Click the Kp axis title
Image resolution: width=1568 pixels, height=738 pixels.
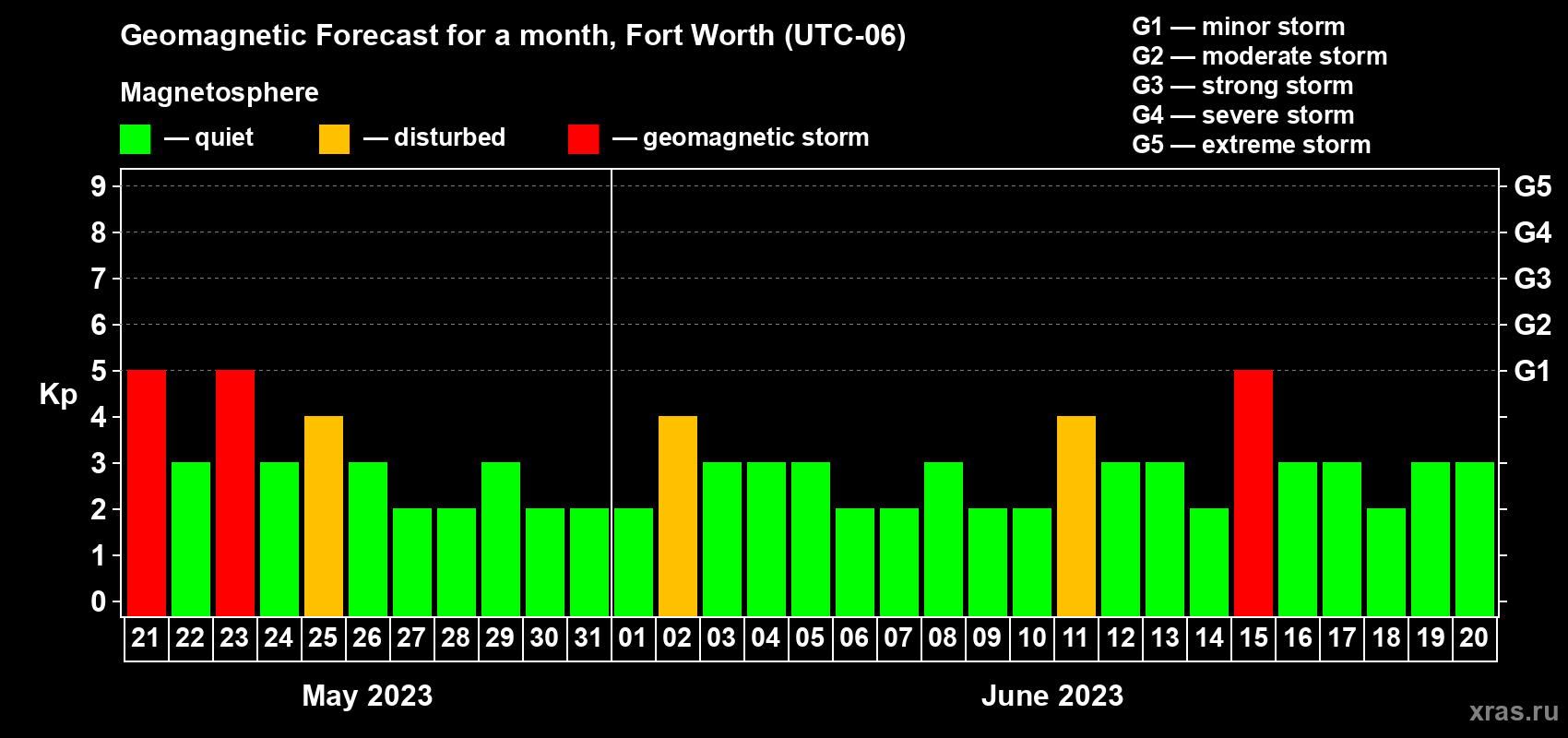pos(58,395)
